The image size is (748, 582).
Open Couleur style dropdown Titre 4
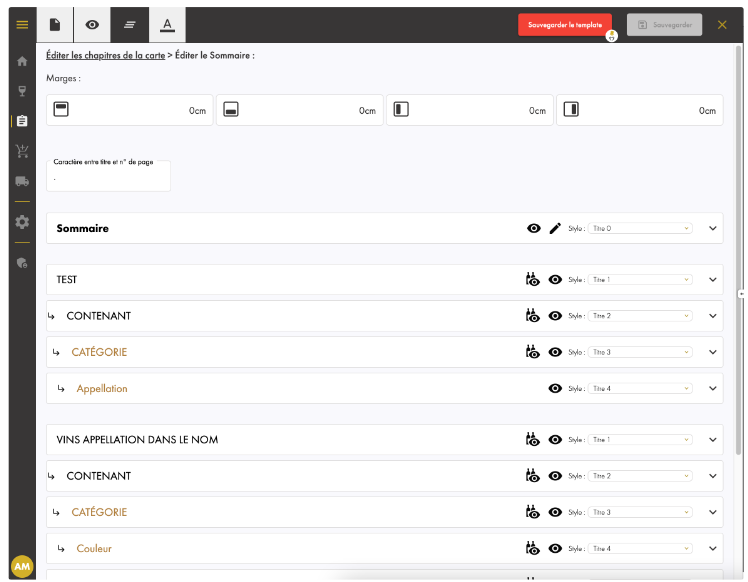[x=640, y=549]
